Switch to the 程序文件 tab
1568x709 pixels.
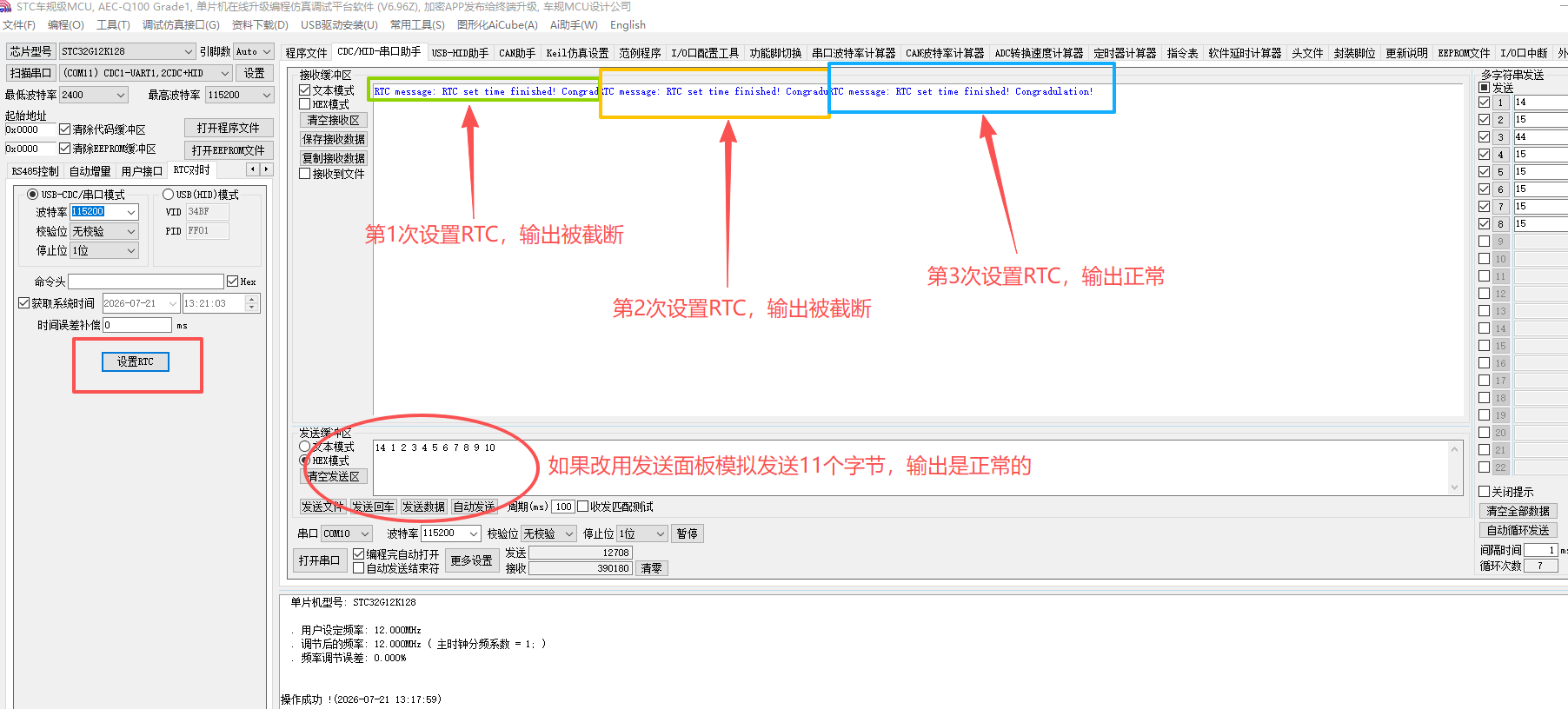306,53
